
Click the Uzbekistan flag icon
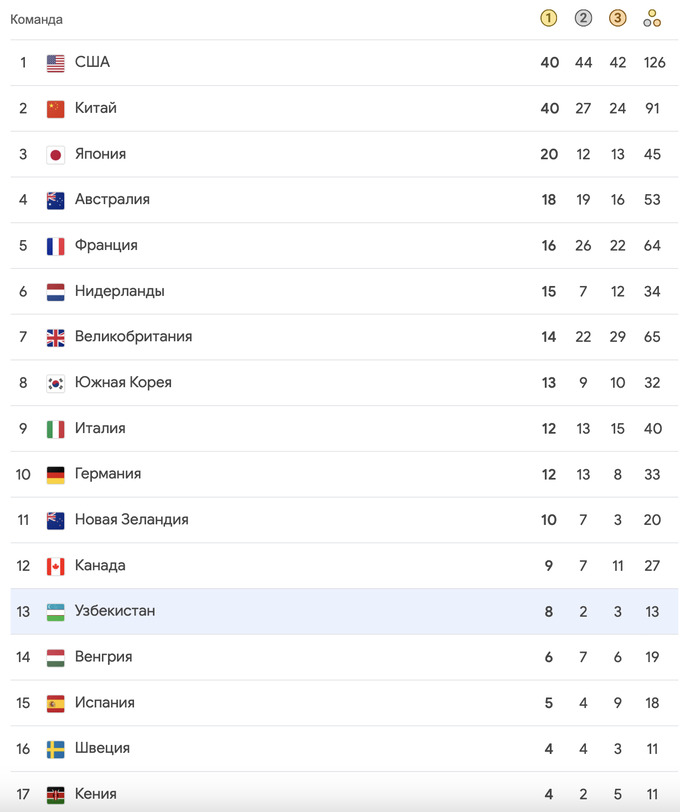[x=56, y=612]
